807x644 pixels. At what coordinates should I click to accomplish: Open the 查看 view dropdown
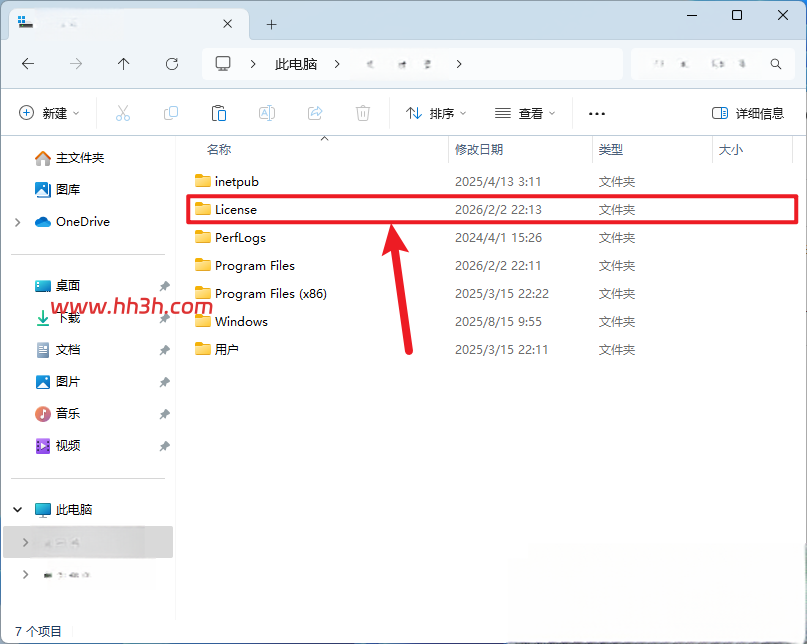coord(525,113)
